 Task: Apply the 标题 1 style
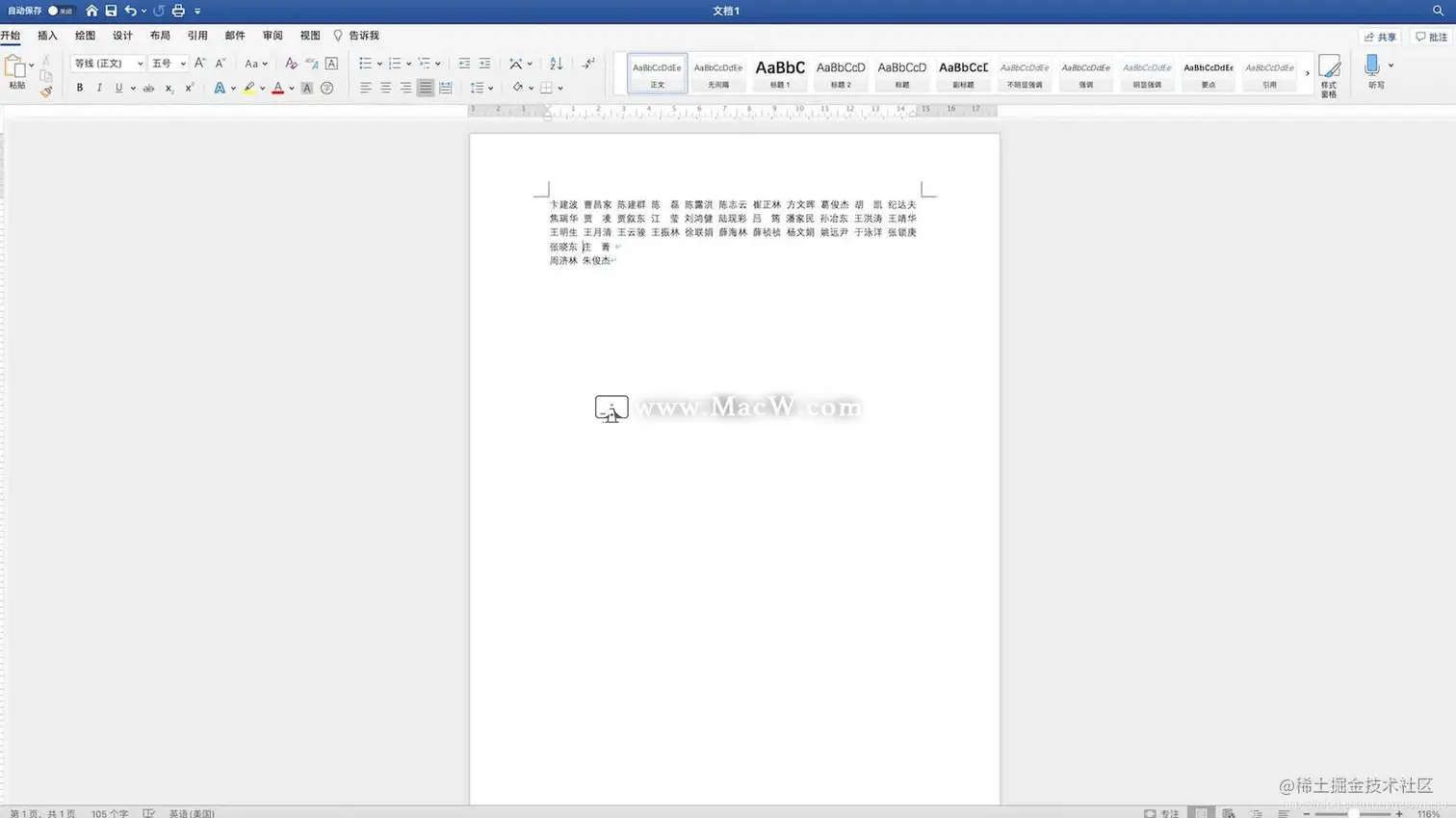click(780, 73)
